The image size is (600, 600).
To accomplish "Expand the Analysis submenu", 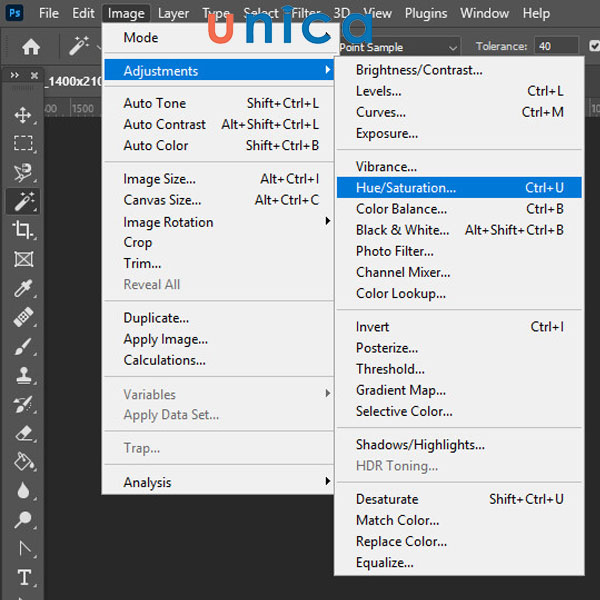I will pos(147,482).
